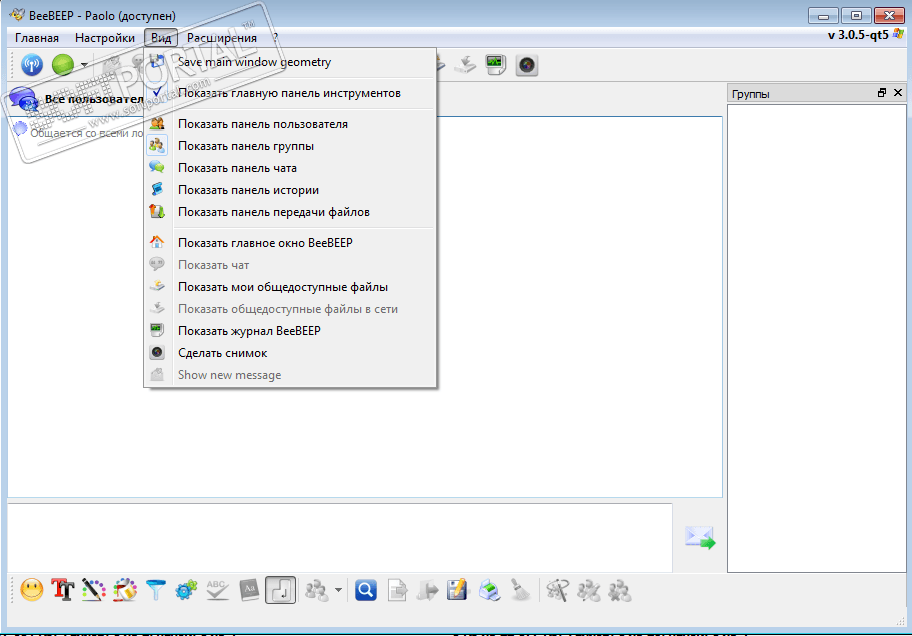Toggle the ABC spell check icon

click(x=218, y=590)
